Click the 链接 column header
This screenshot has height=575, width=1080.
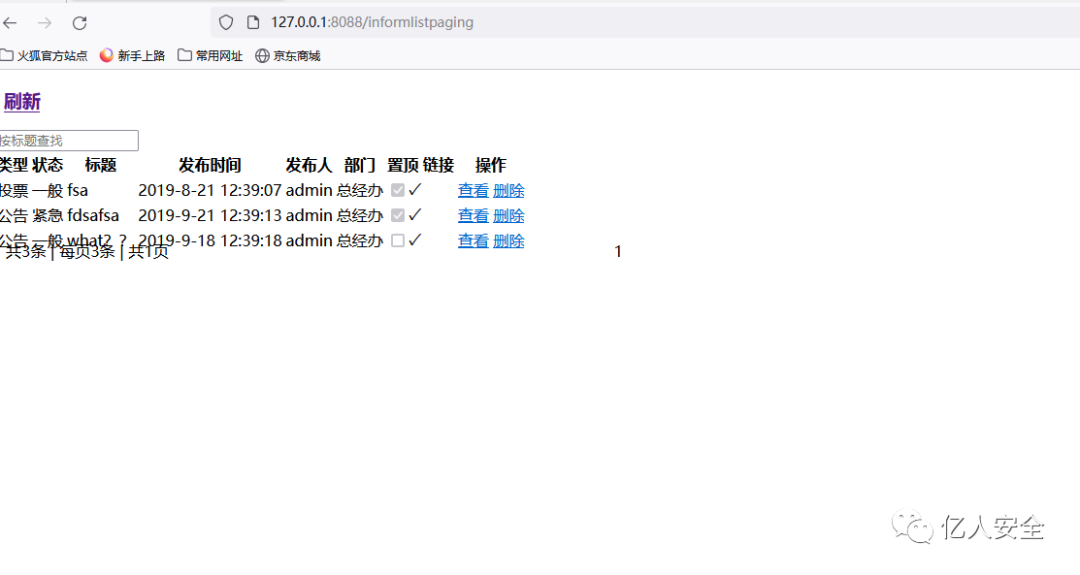(x=439, y=165)
